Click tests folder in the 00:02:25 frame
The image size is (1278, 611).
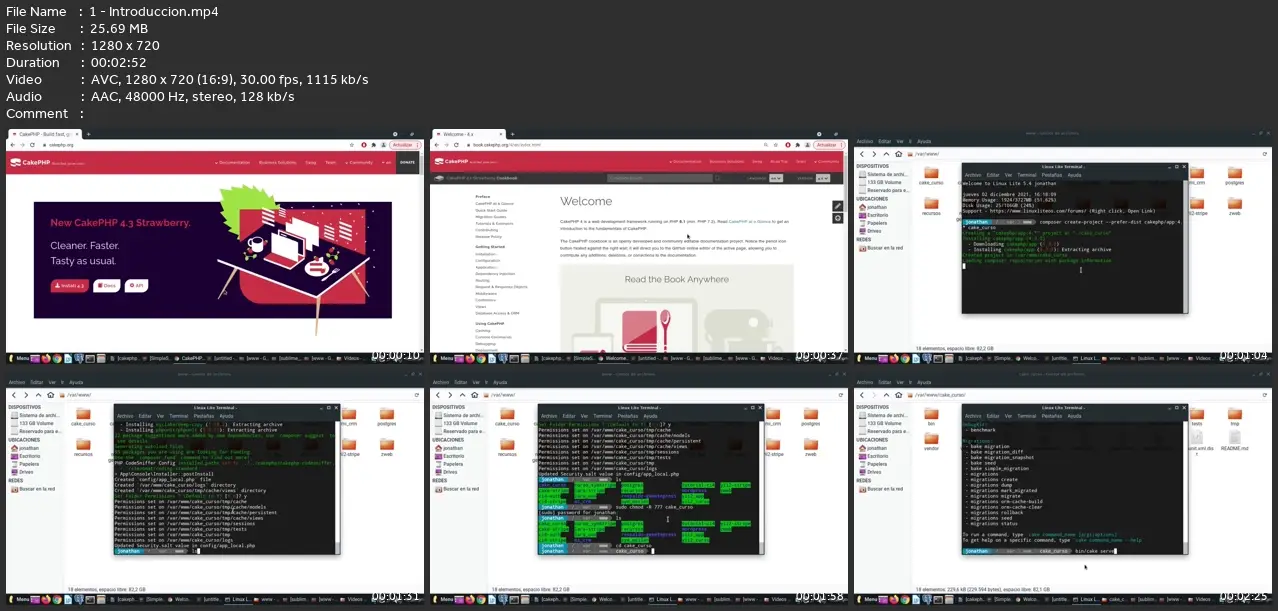1196,416
